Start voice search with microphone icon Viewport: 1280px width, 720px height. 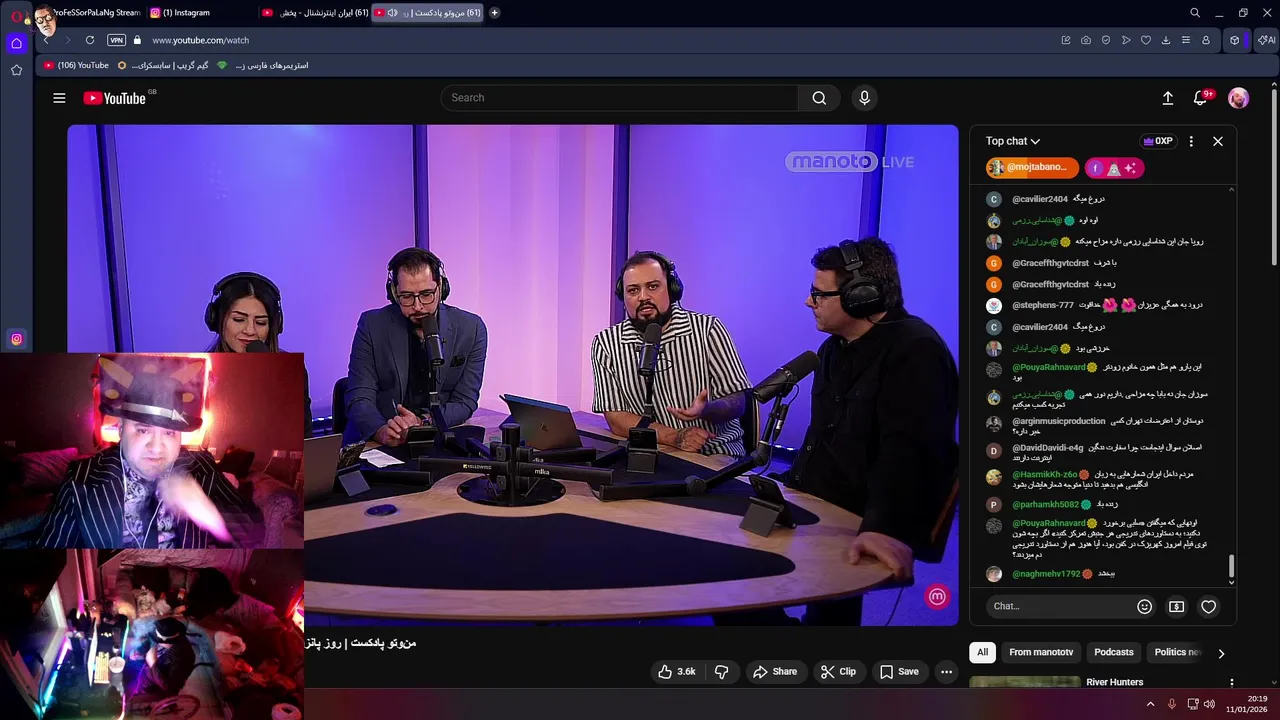point(865,98)
